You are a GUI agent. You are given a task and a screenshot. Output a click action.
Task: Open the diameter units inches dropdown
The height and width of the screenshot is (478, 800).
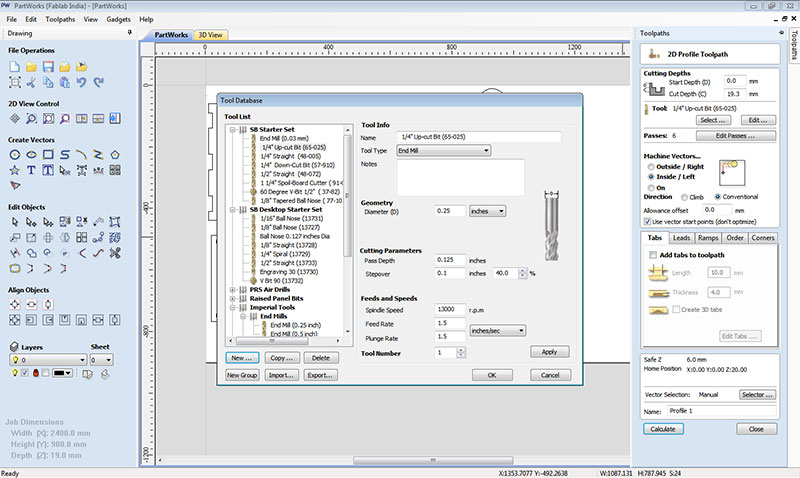pos(487,211)
